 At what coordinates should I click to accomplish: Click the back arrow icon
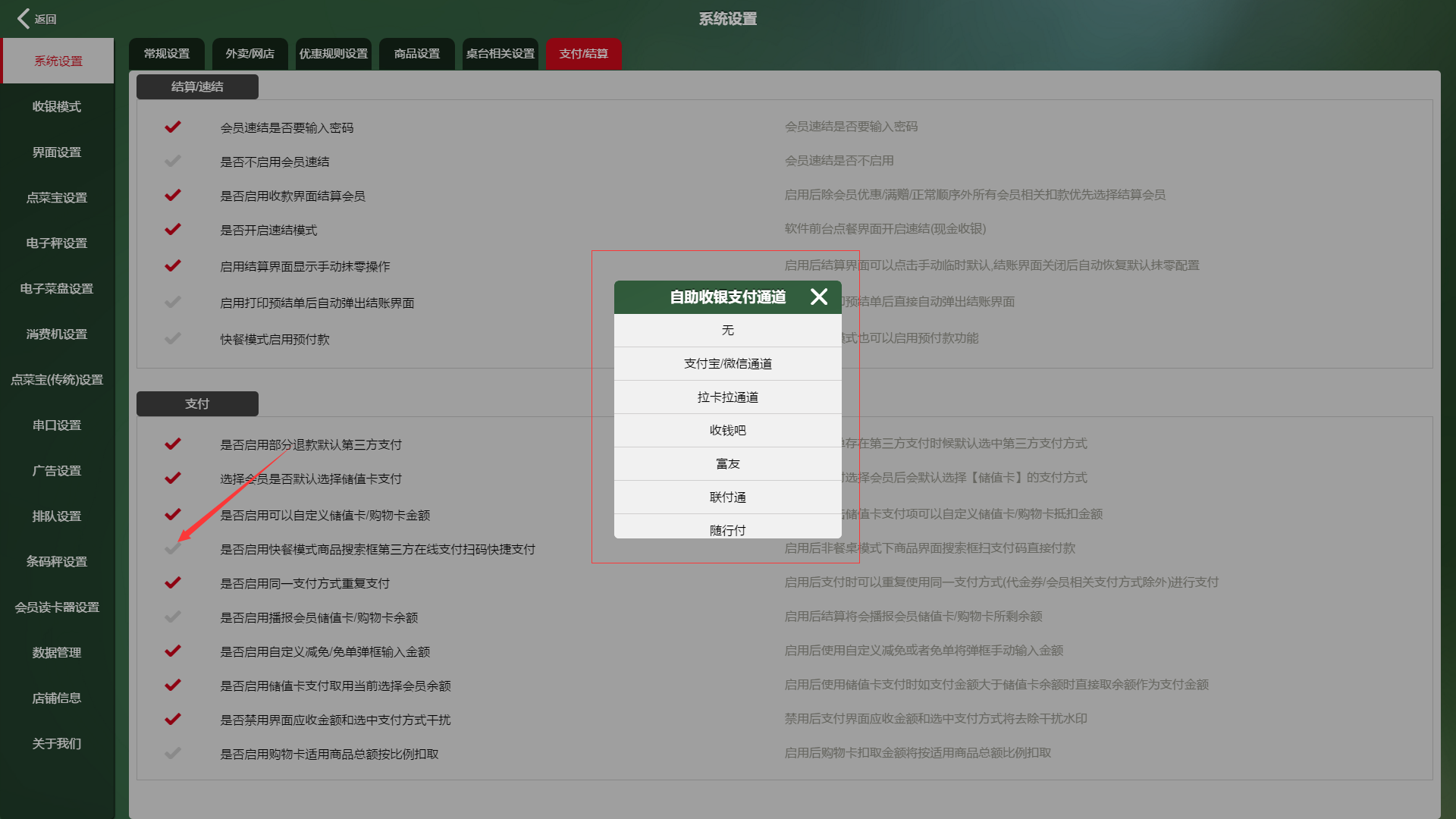coord(24,18)
